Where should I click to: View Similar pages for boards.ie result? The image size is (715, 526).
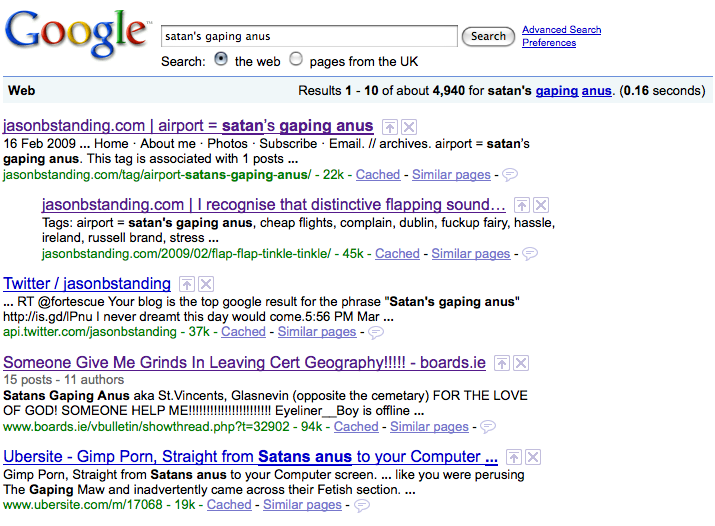coord(430,427)
